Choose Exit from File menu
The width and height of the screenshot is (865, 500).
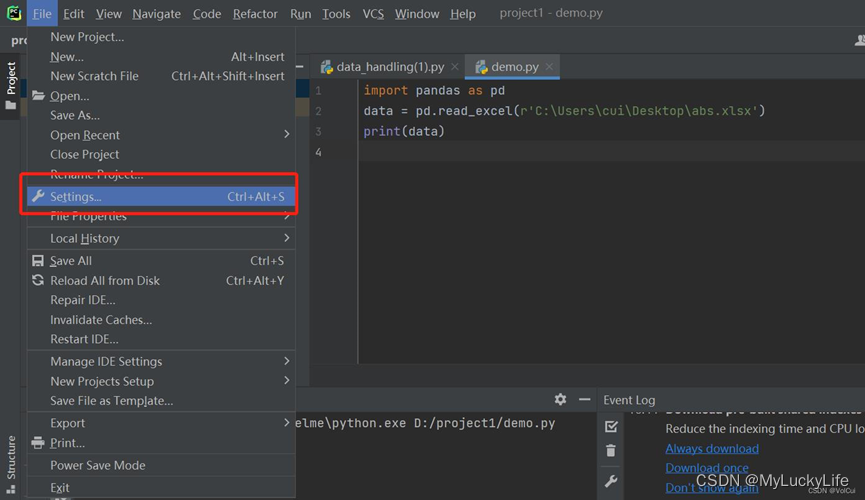pos(161,487)
